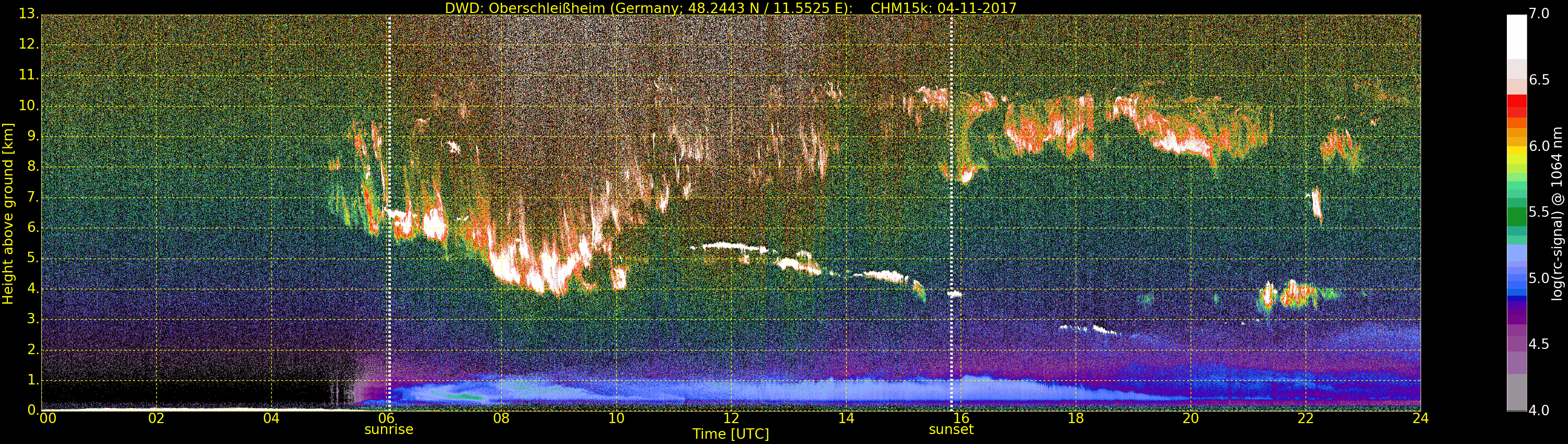
Task: Click the x-axis tick label '00'
Action: (x=48, y=418)
